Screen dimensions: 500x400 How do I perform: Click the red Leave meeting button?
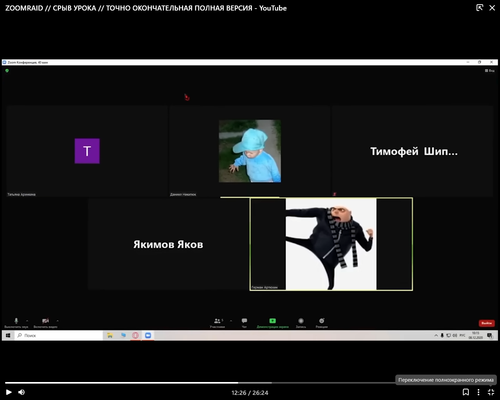pyautogui.click(x=487, y=323)
